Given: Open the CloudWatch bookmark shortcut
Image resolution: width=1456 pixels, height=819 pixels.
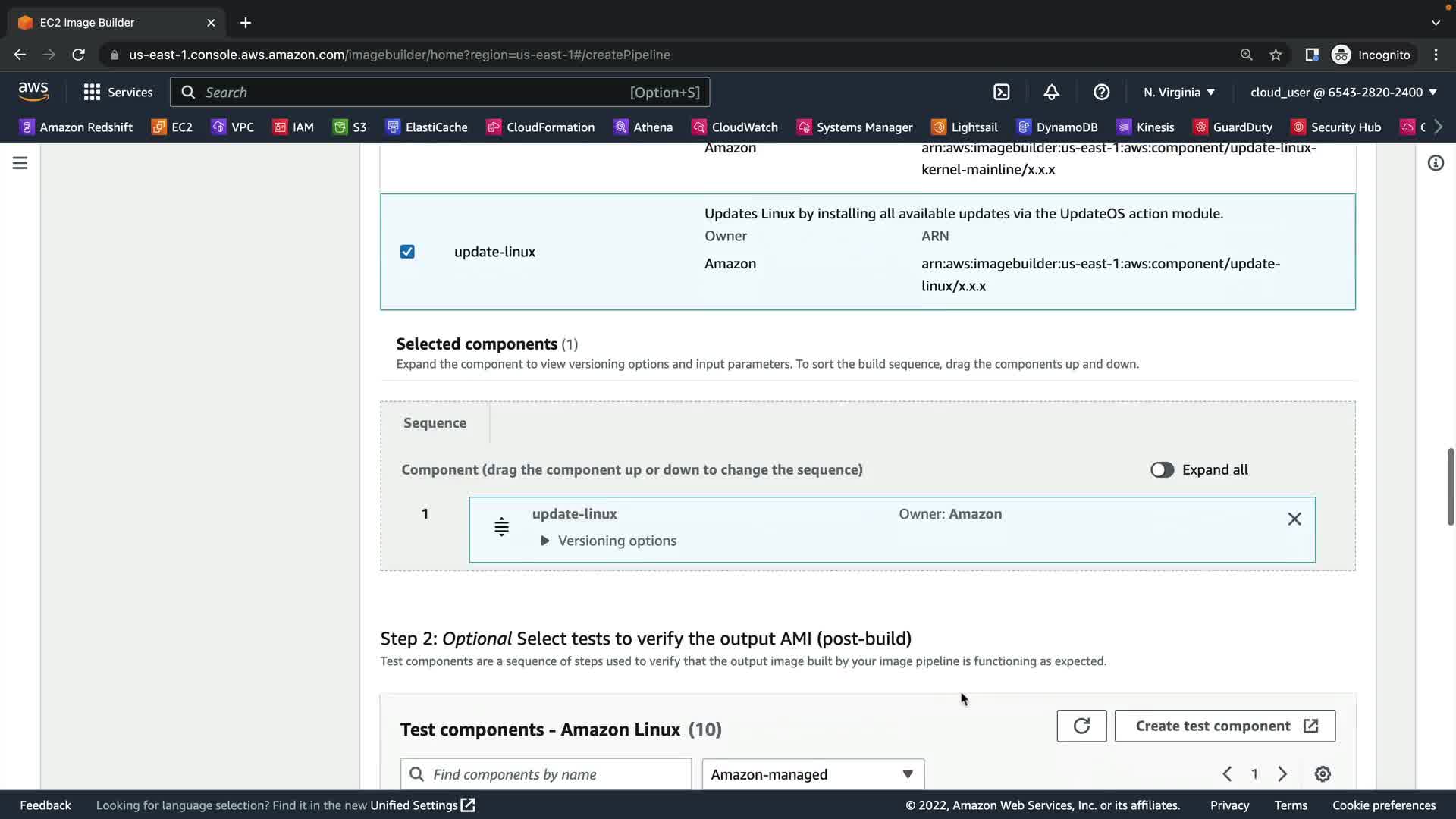Looking at the screenshot, I should click(735, 127).
